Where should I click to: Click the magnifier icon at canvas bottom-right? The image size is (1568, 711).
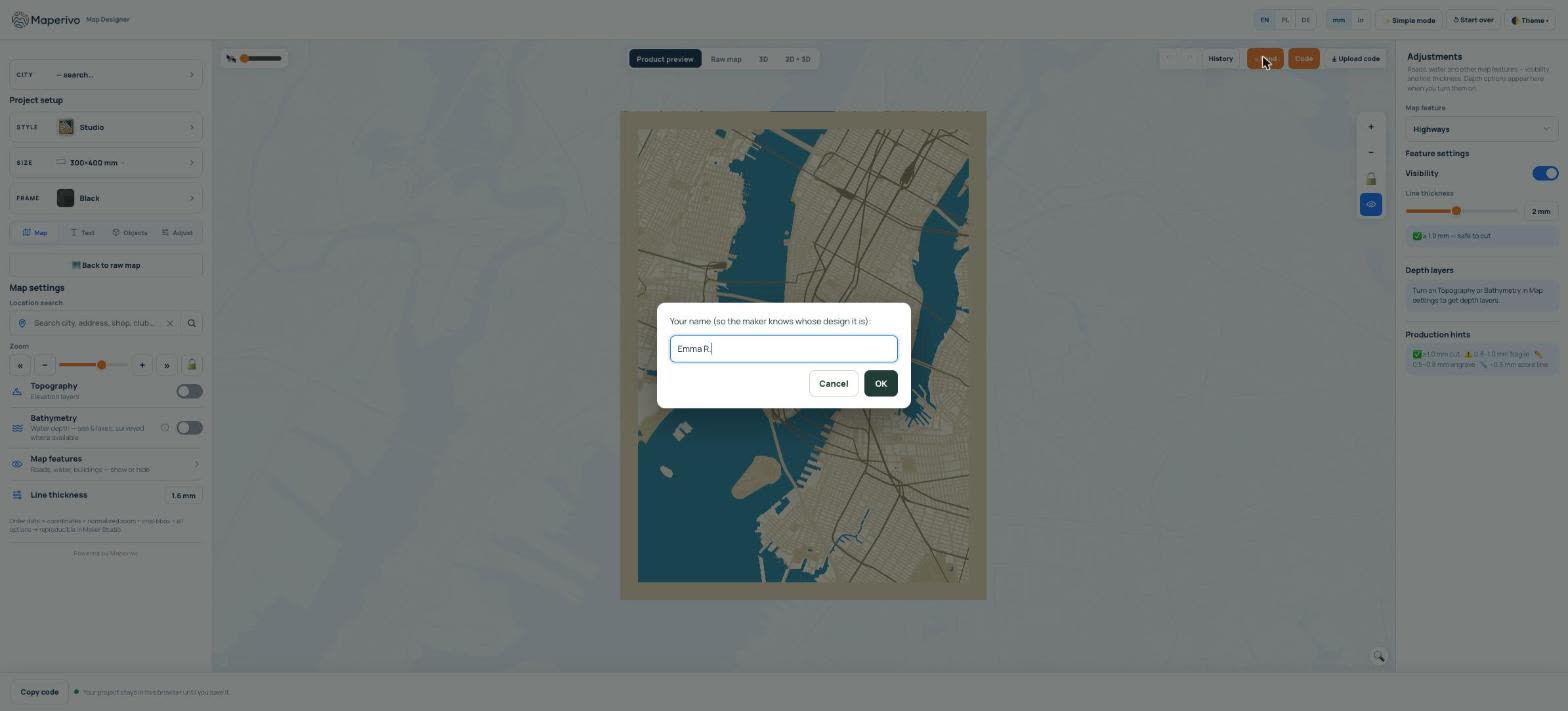tap(1378, 657)
